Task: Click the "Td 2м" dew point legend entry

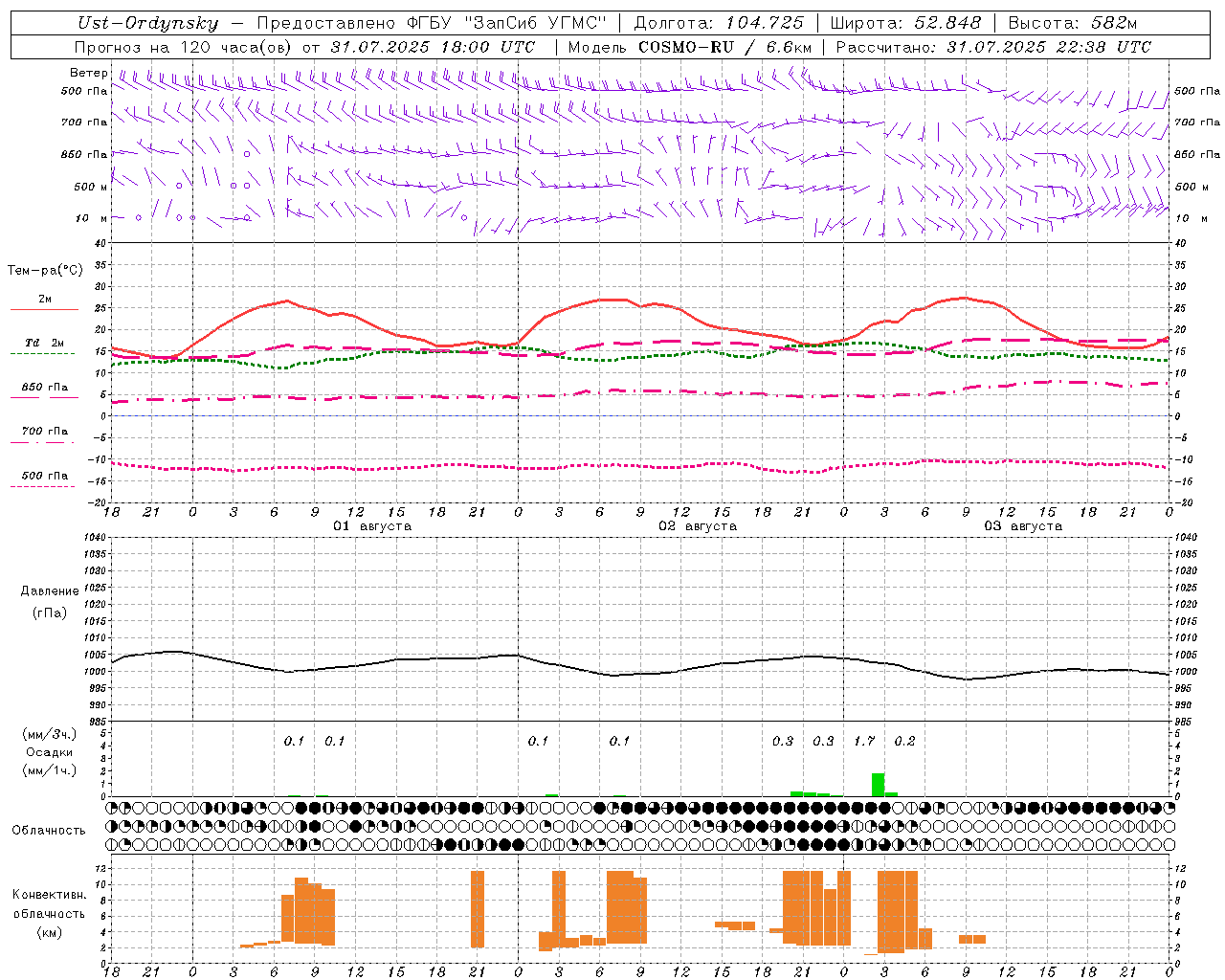Action: point(45,342)
